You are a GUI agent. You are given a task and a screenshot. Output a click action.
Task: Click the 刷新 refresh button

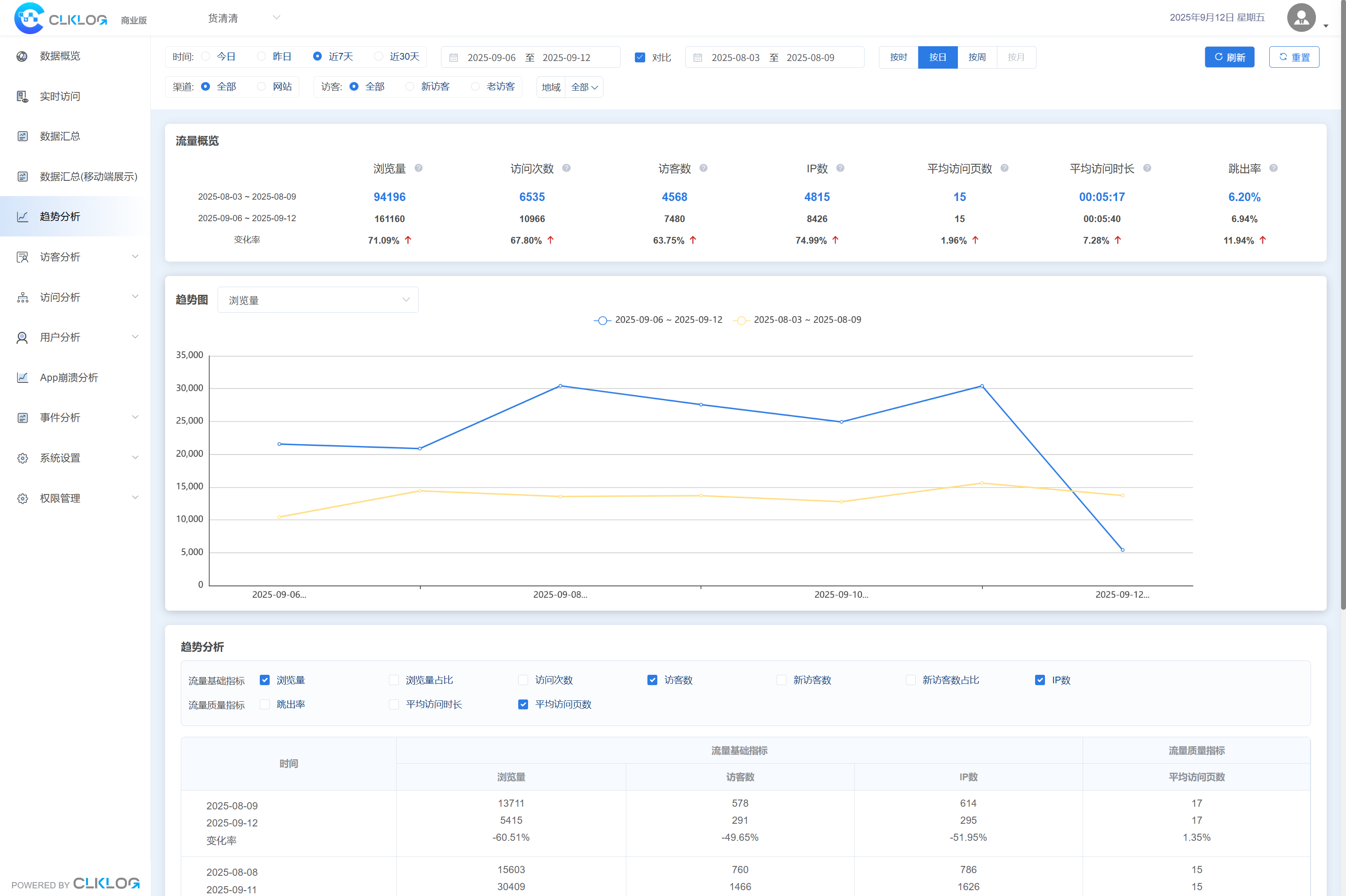click(1229, 57)
